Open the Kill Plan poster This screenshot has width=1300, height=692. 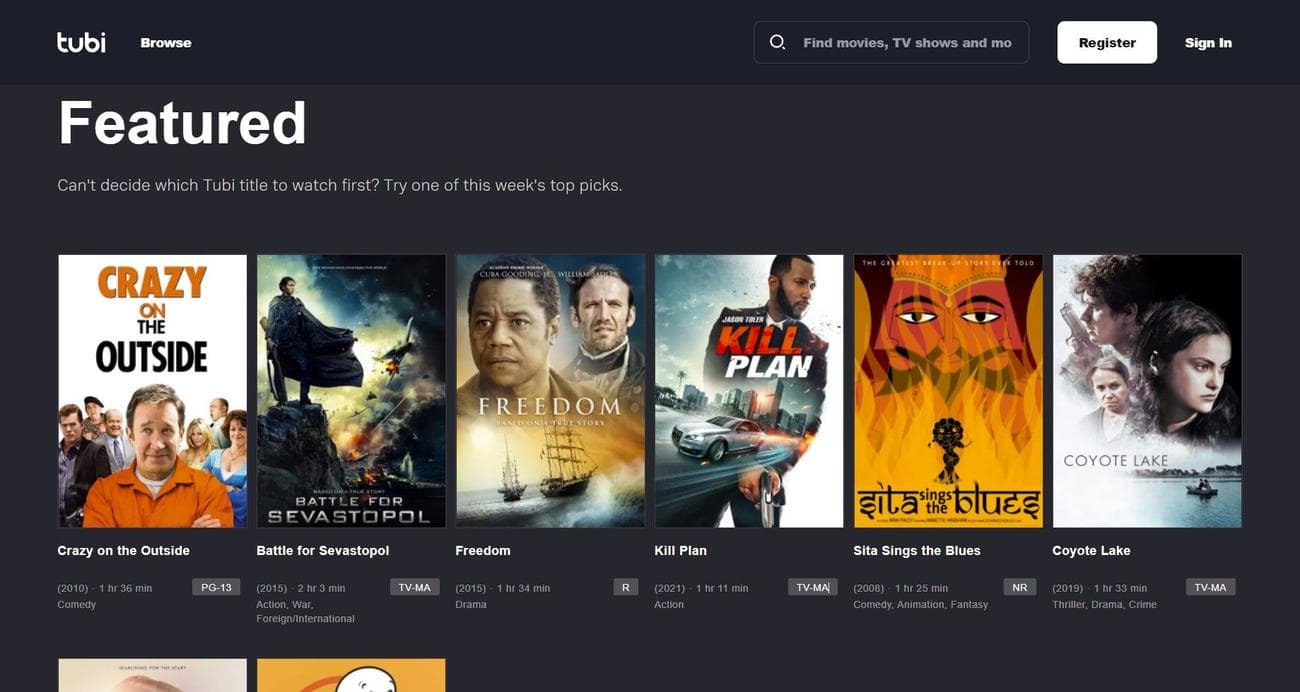(x=749, y=390)
